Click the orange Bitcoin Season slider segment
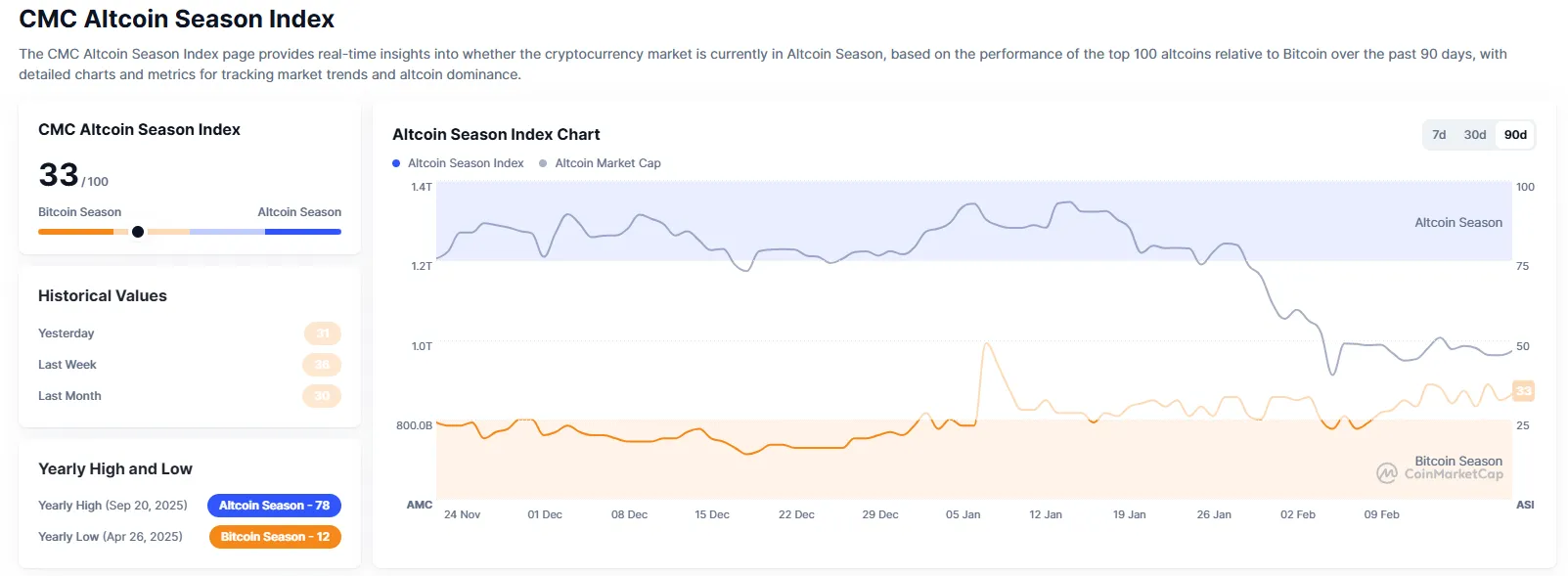This screenshot has height=576, width=1568. [75, 232]
